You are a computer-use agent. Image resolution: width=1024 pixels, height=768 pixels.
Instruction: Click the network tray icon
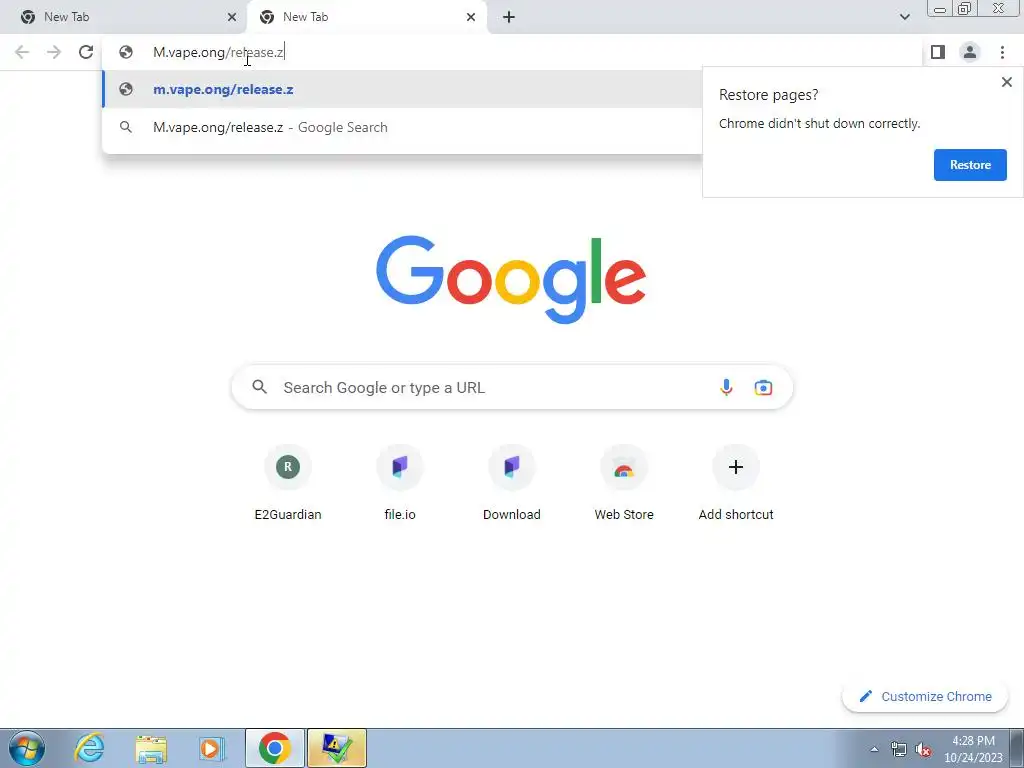pos(899,749)
